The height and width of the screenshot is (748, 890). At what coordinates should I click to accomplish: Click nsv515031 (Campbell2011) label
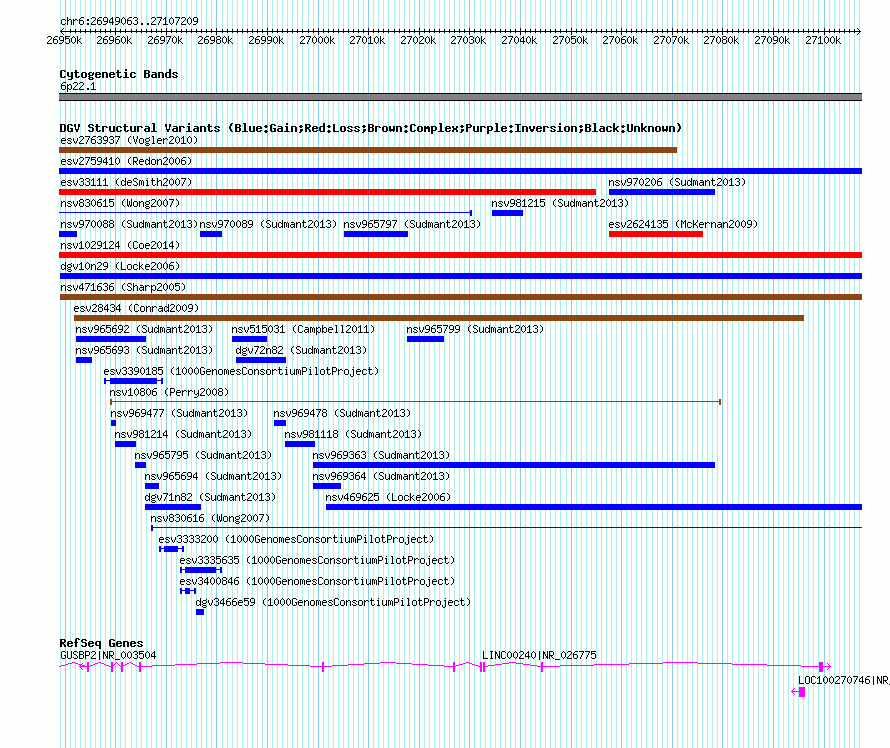[x=303, y=329]
